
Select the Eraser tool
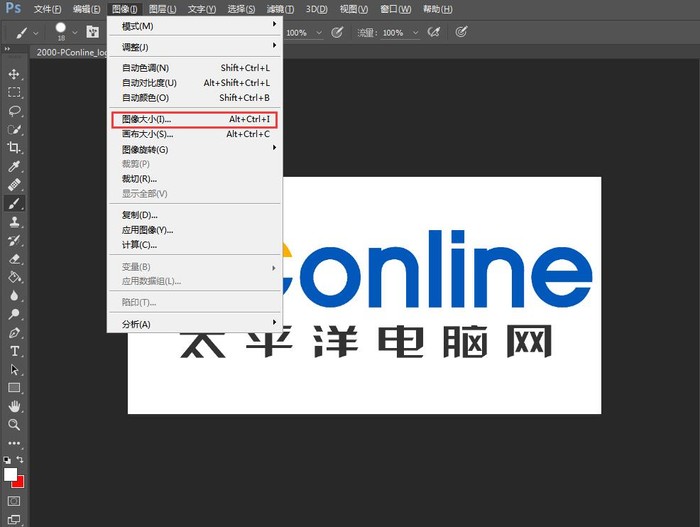point(14,259)
